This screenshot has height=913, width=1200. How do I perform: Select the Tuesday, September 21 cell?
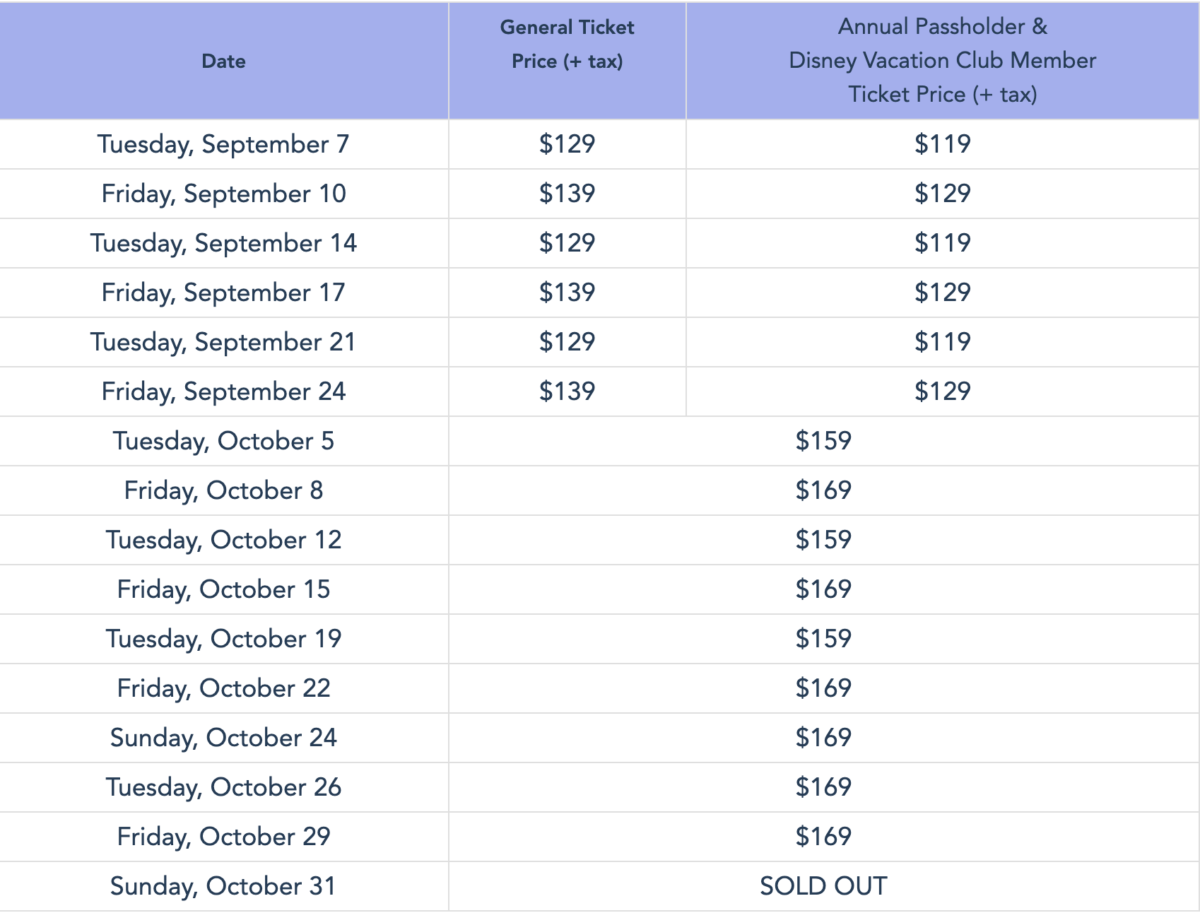click(223, 342)
